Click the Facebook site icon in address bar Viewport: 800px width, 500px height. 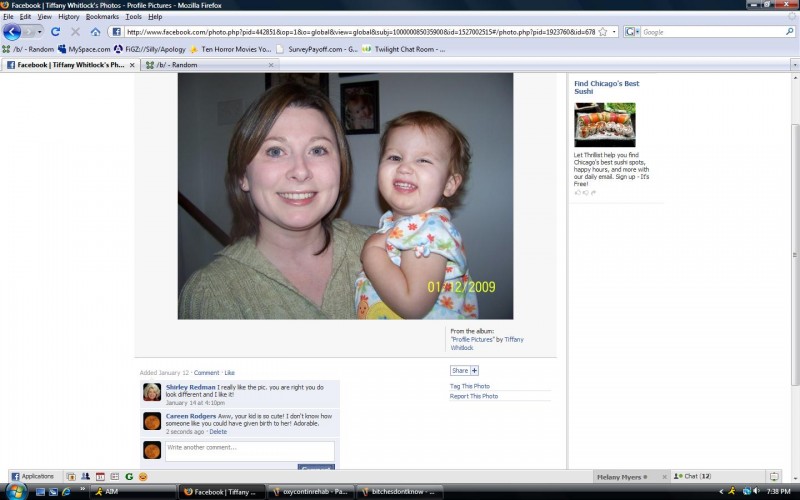[116, 32]
